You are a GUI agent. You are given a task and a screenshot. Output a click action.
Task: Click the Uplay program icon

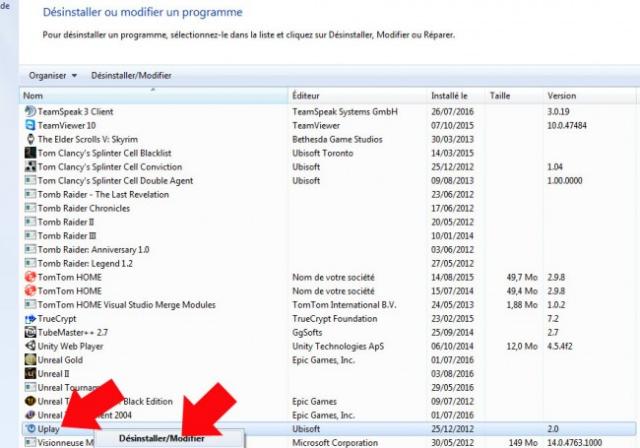29,428
